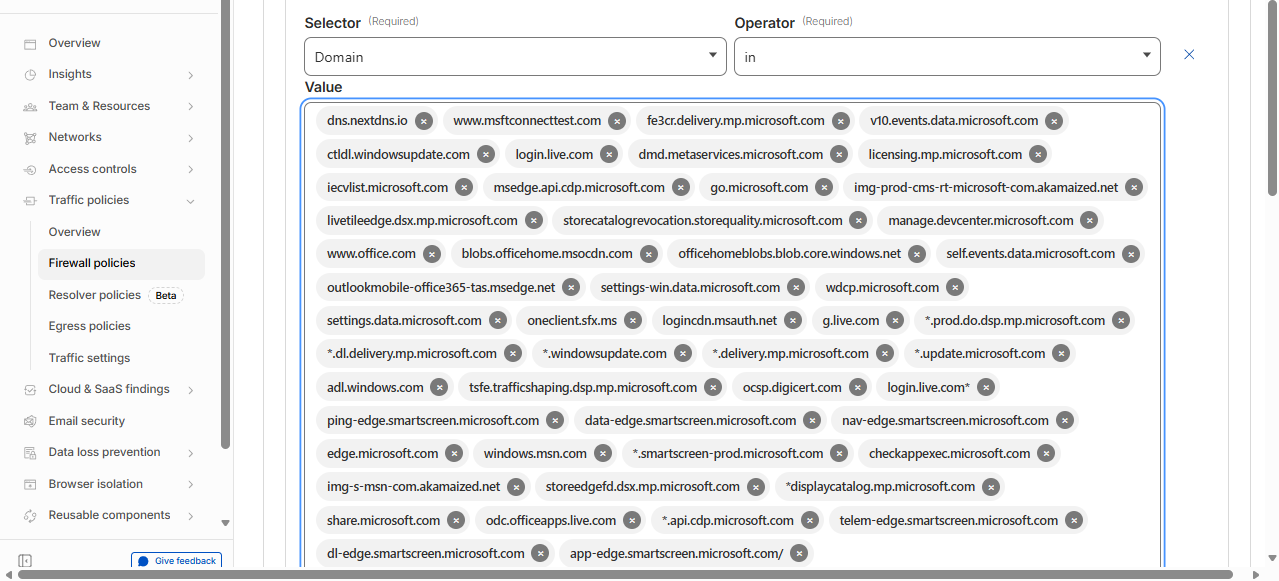The width and height of the screenshot is (1279, 581).
Task: Click the Give feedback button
Action: coord(176,561)
